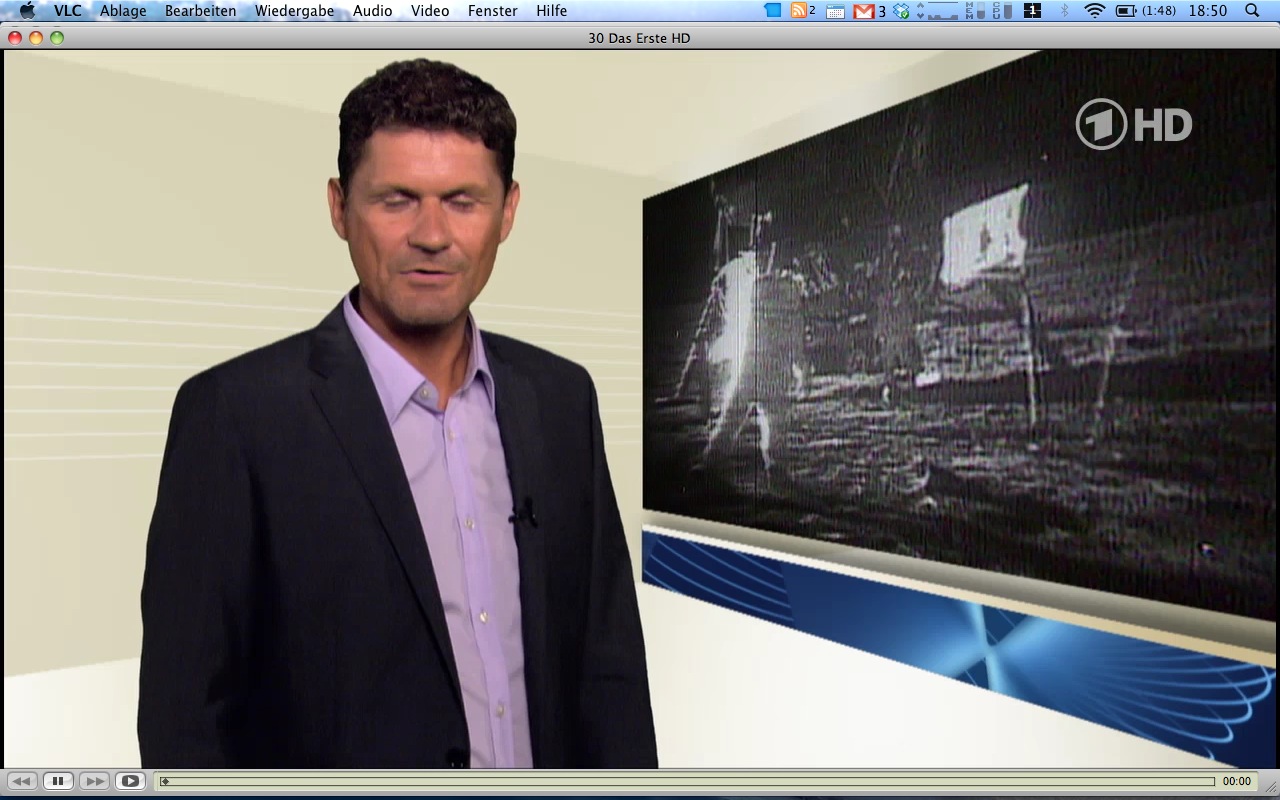Click the window title 30 Das Erste HD
This screenshot has height=800, width=1280.
pos(640,38)
